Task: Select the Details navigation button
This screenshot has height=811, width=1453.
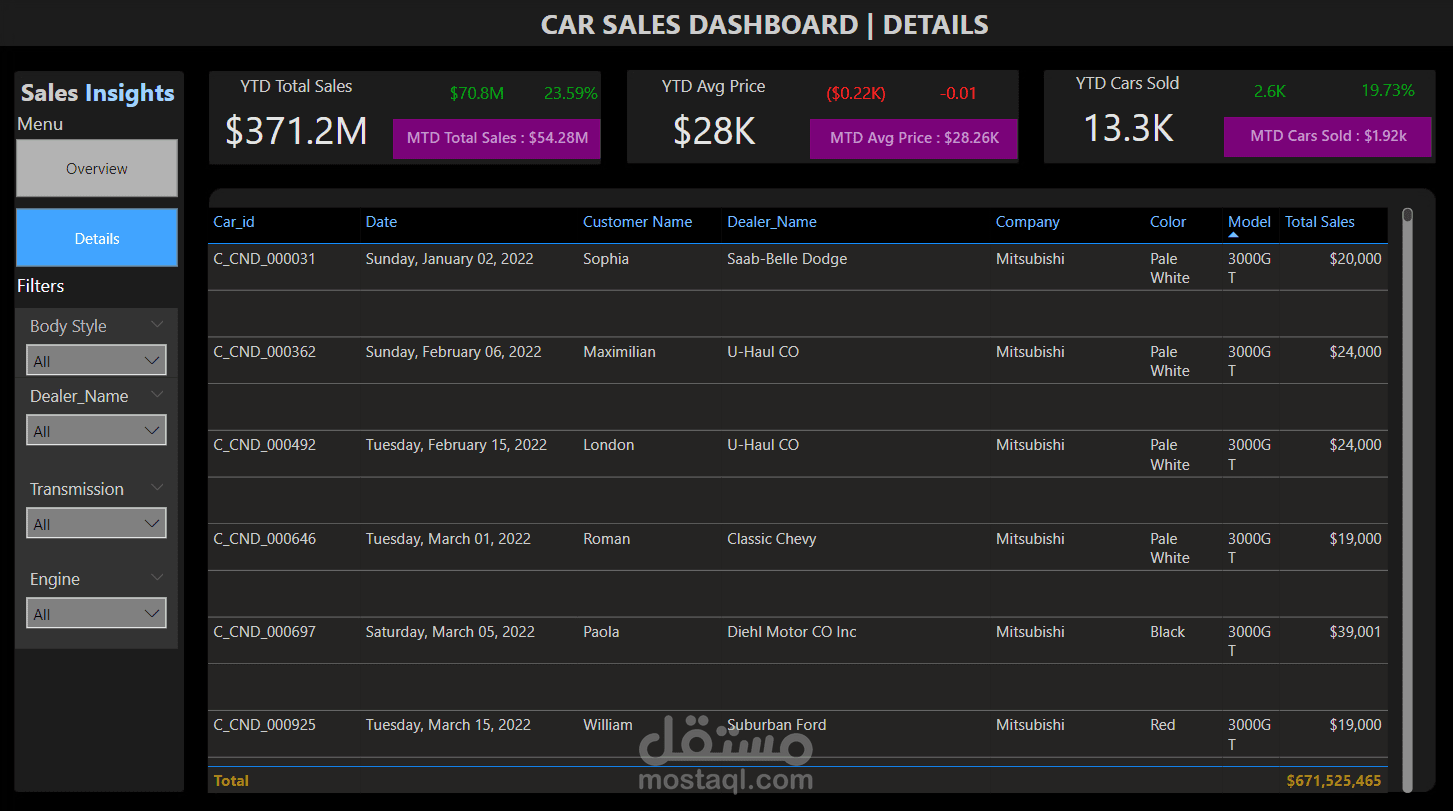Action: (96, 237)
